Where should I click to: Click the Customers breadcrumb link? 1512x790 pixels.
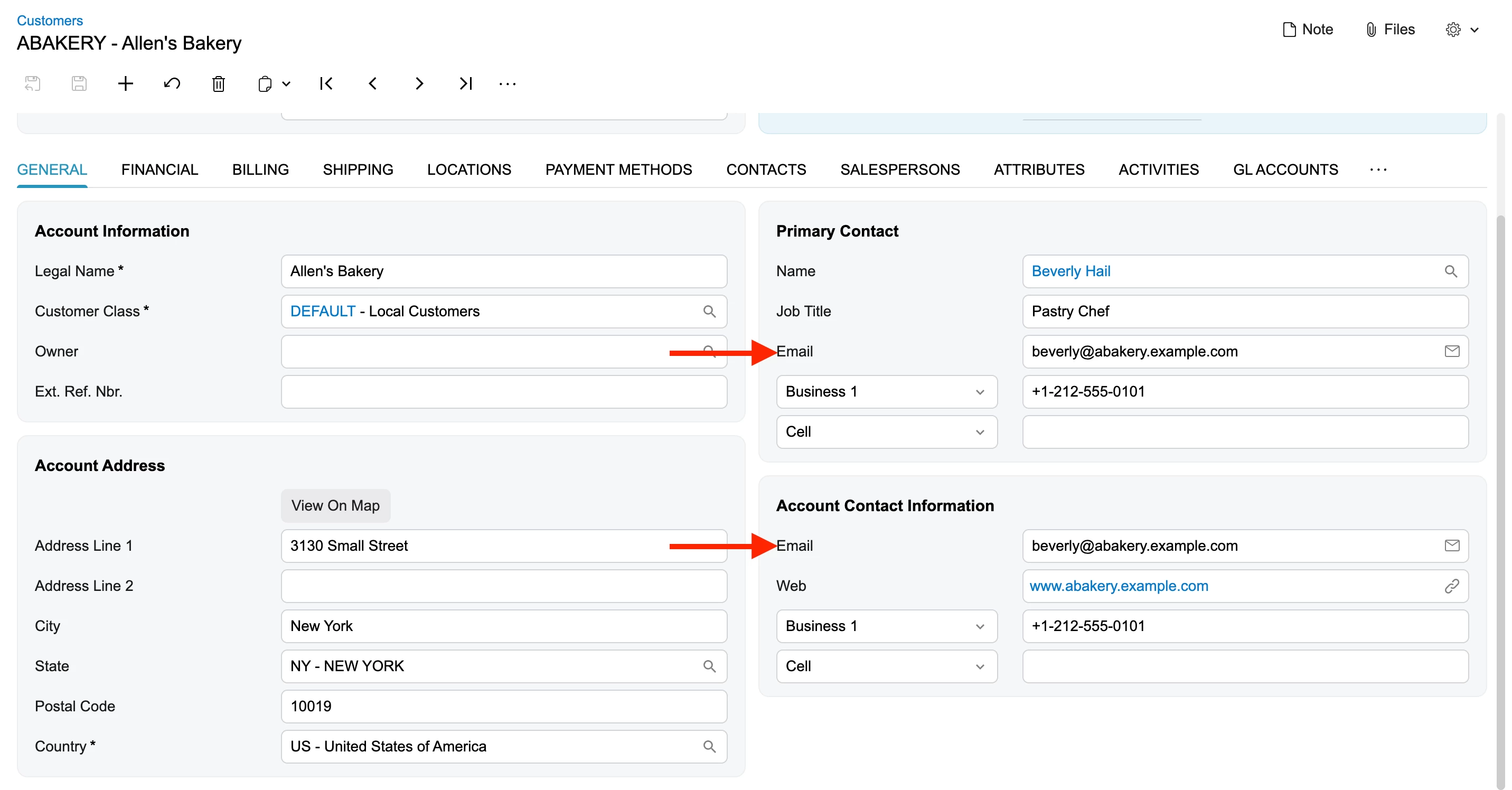[50, 21]
